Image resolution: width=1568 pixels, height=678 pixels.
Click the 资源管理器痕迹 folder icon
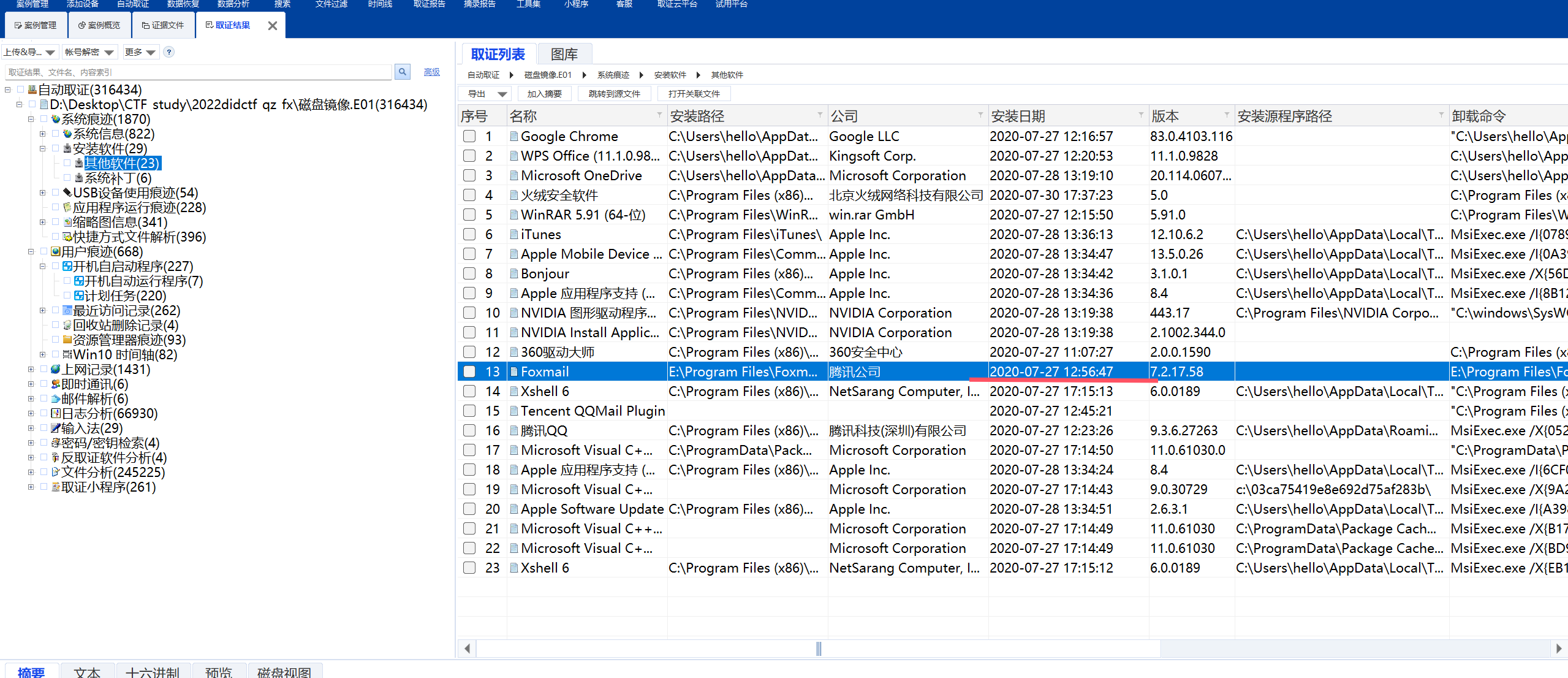(67, 340)
